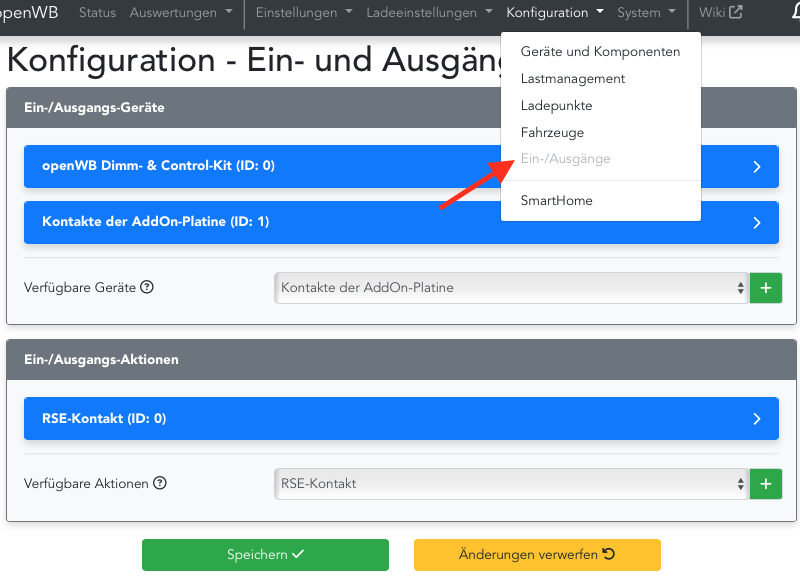
Task: Click the Änderungen verwerfen button
Action: [x=537, y=555]
